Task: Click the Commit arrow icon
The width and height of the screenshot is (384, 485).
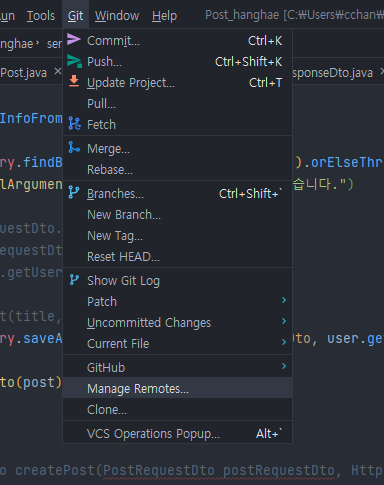Action: pyautogui.click(x=74, y=39)
